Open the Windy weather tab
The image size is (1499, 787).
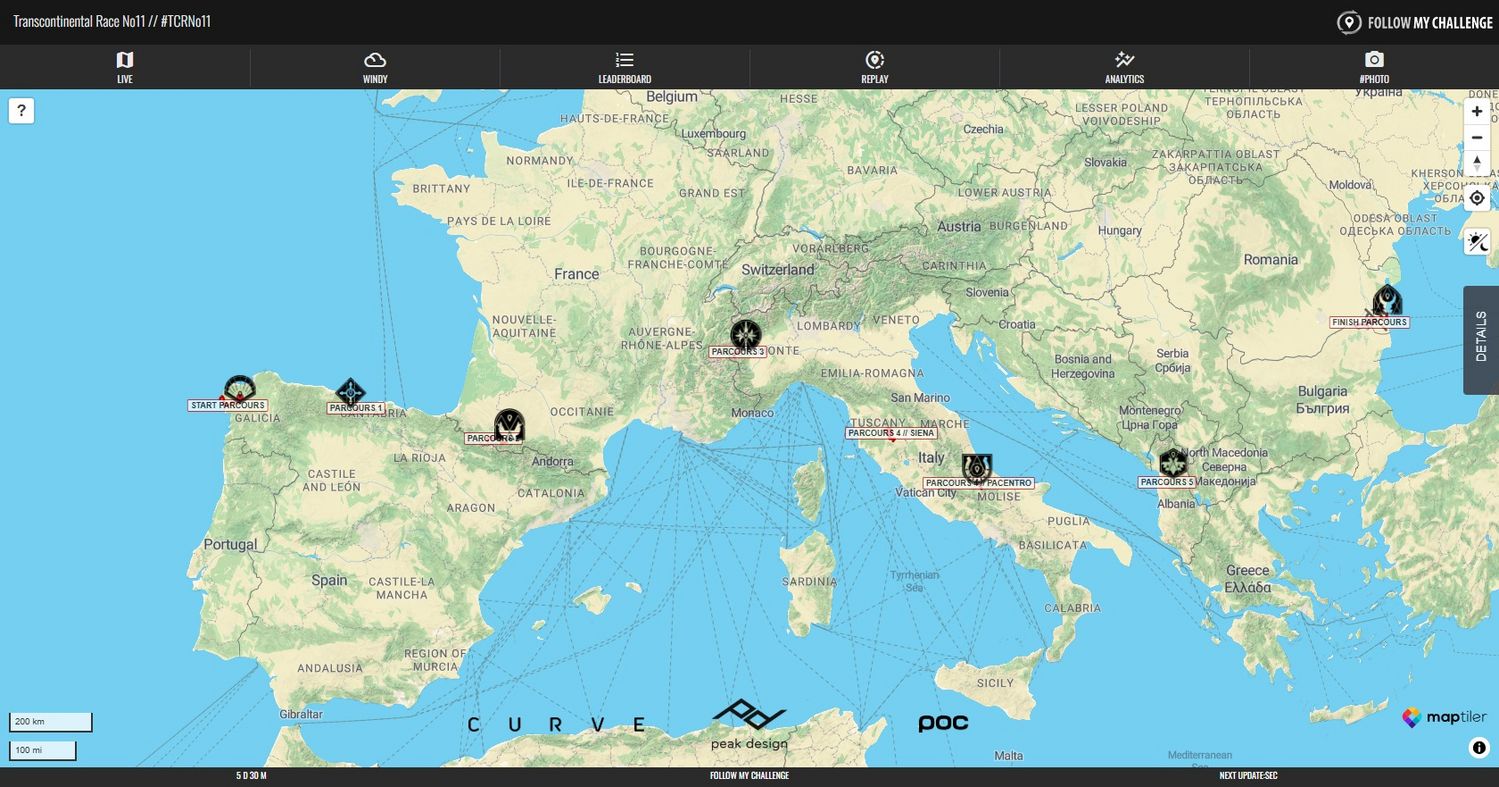pos(375,67)
